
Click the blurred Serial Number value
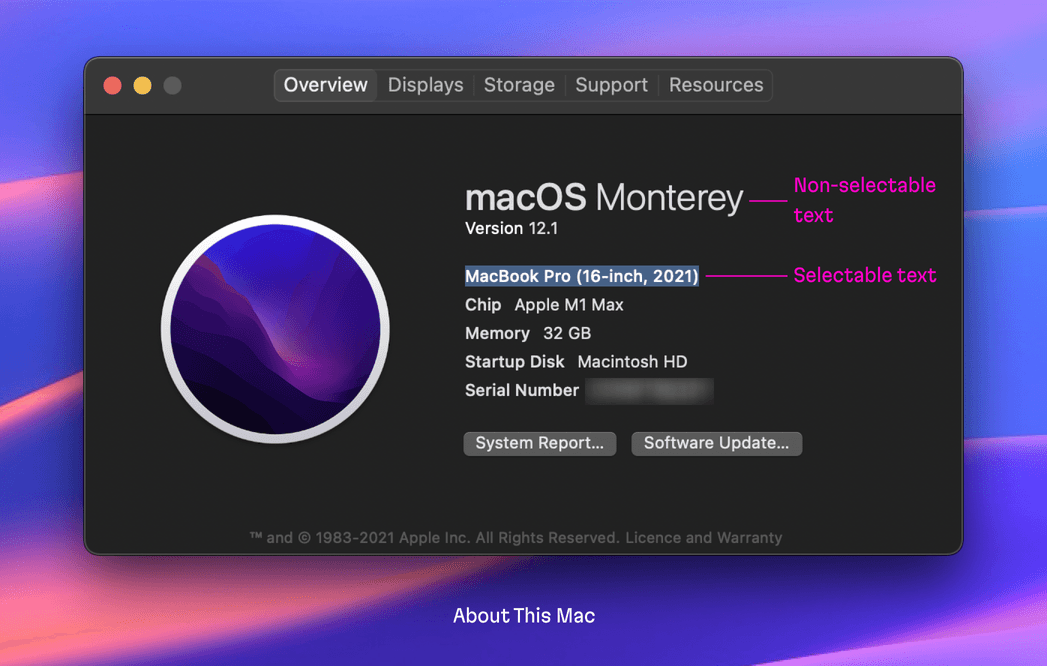pyautogui.click(x=649, y=390)
